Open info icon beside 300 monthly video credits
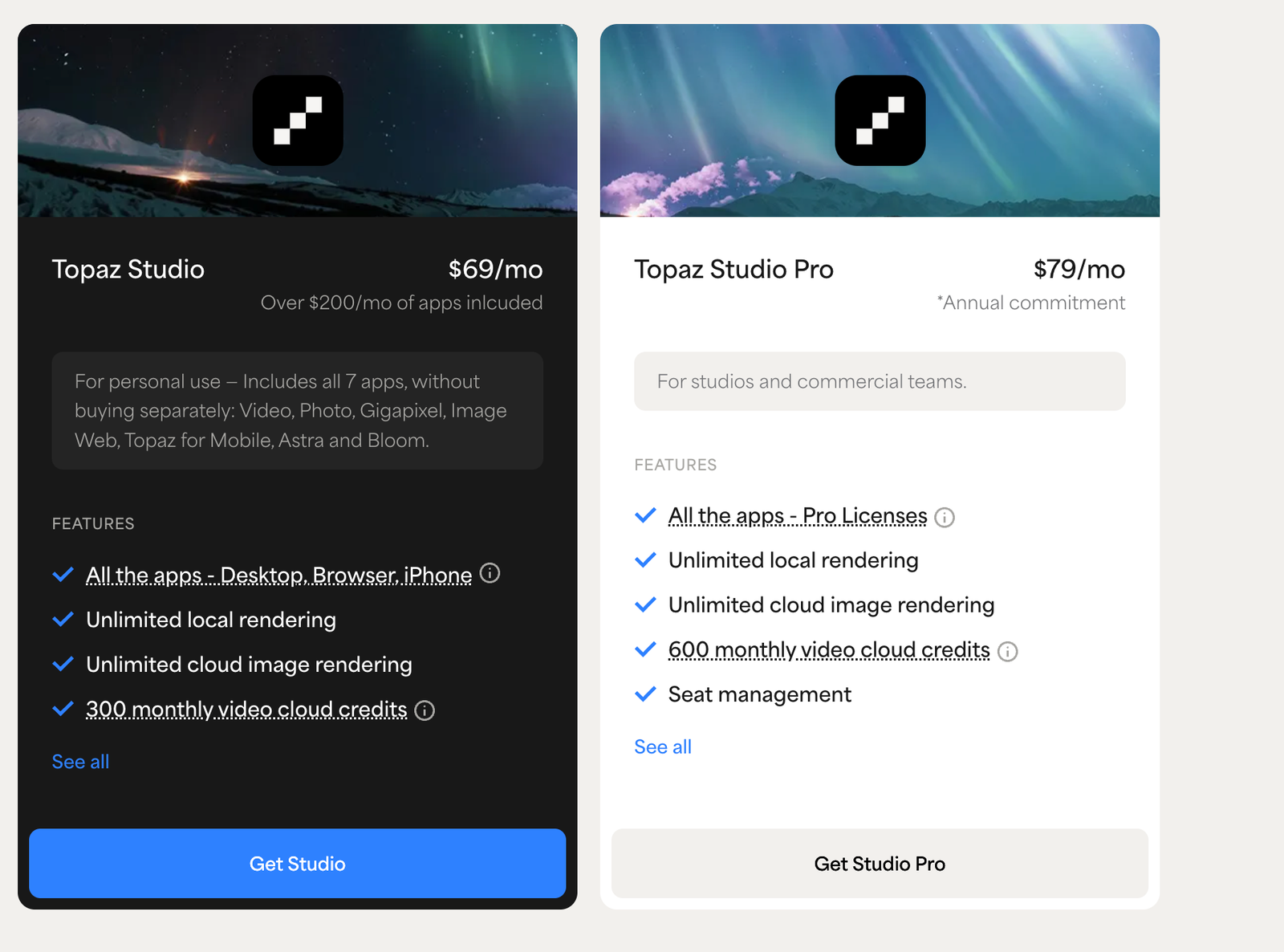Viewport: 1284px width, 952px height. click(425, 710)
